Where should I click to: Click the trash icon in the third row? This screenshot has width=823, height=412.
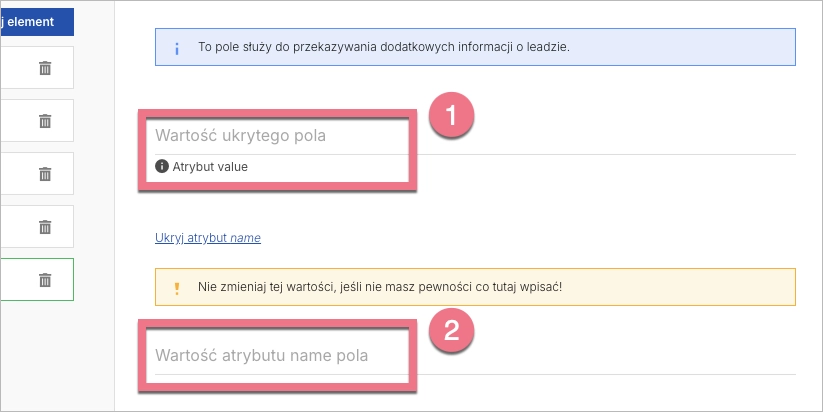pos(45,174)
